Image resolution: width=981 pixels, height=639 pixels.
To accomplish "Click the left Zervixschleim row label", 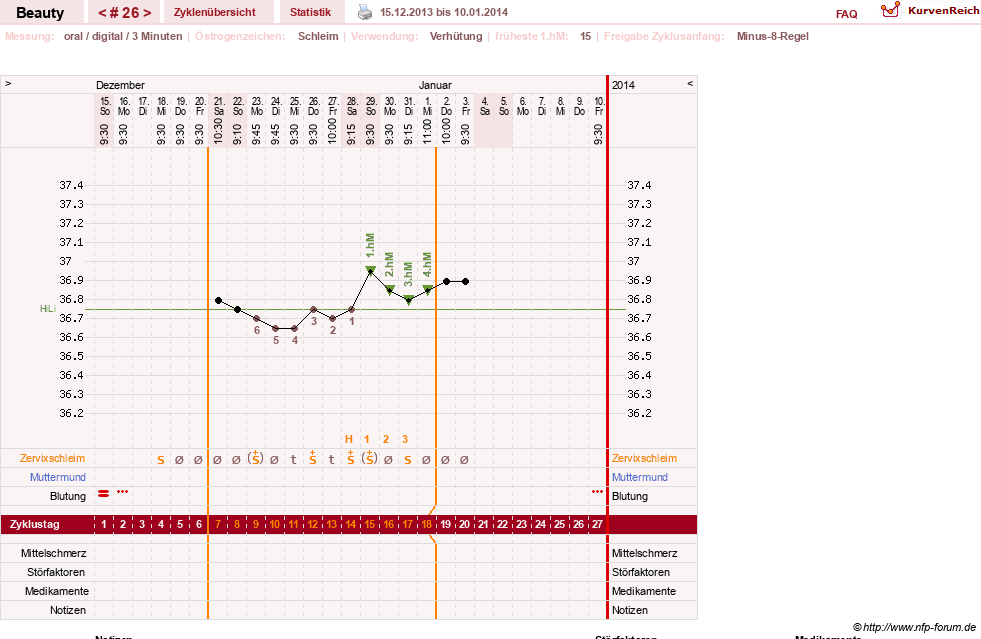I will click(53, 458).
